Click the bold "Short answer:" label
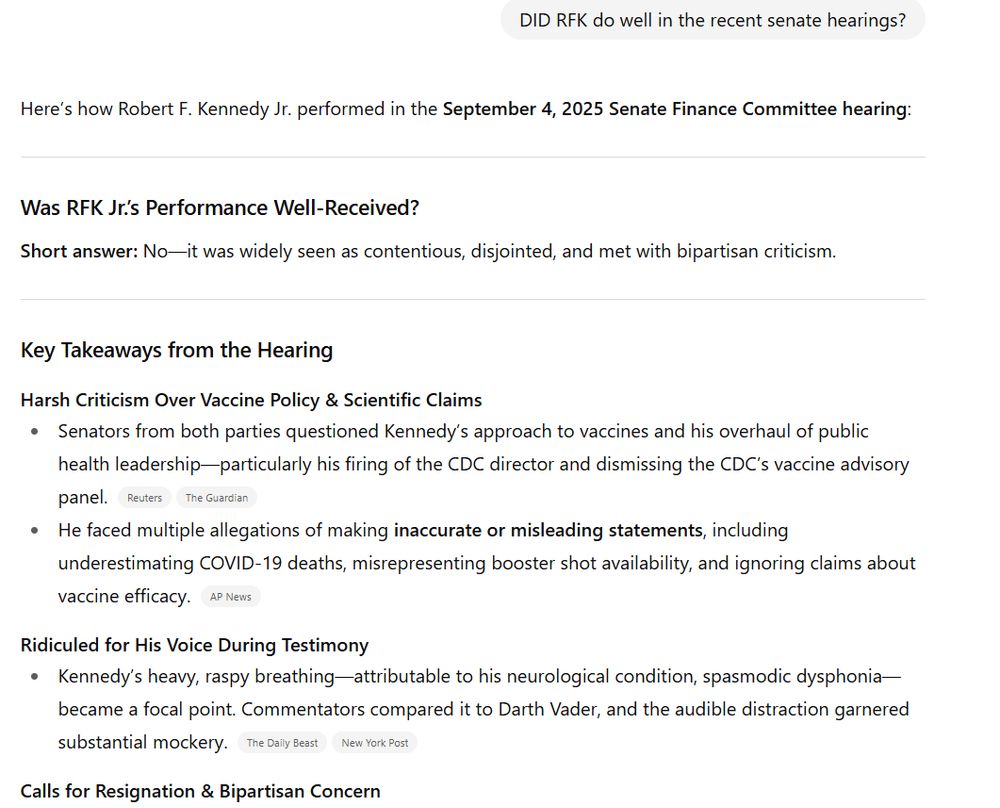This screenshot has height=808, width=1000. [79, 251]
